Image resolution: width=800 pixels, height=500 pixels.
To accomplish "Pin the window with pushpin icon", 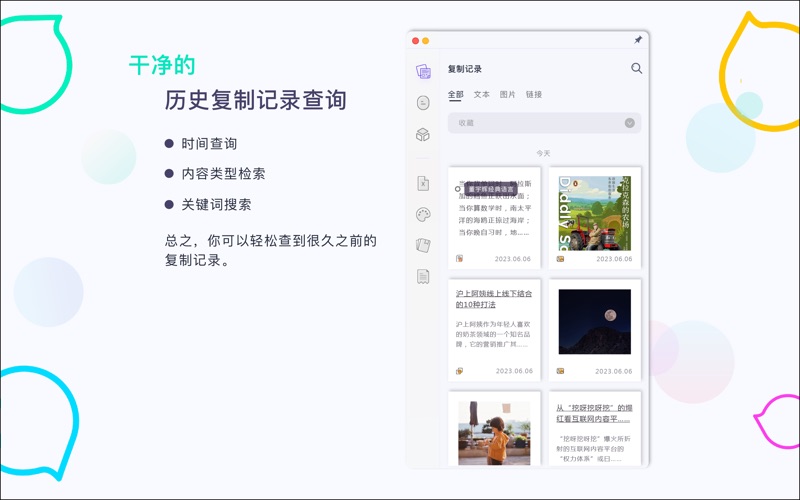I will click(638, 40).
